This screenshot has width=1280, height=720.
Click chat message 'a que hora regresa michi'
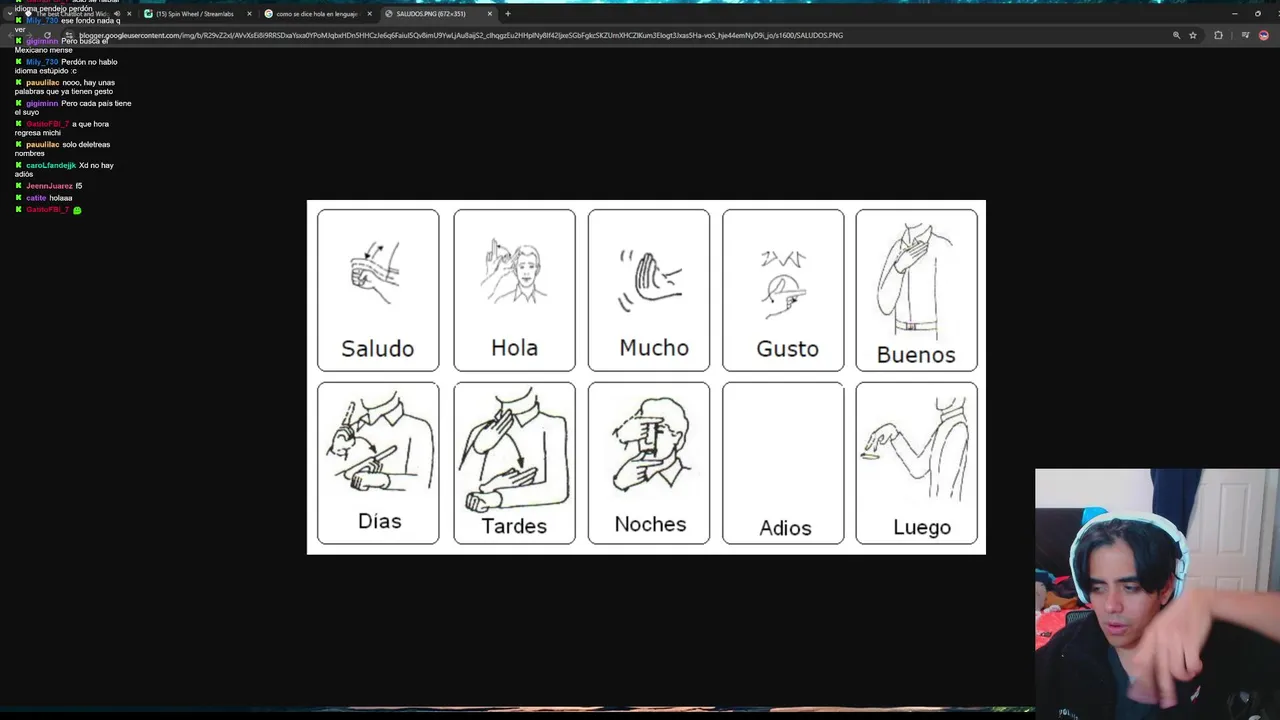coord(62,128)
